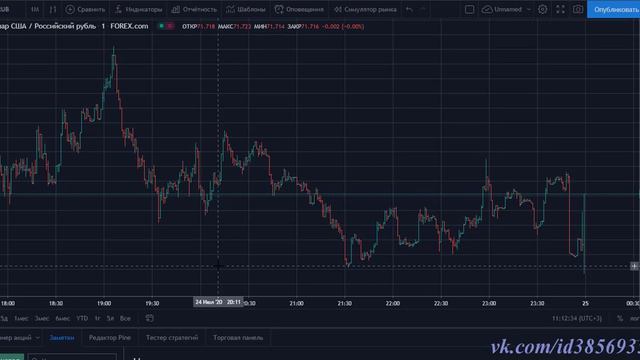Click the 21:00 time axis label
Image resolution: width=640 pixels, height=360 pixels.
click(x=296, y=303)
